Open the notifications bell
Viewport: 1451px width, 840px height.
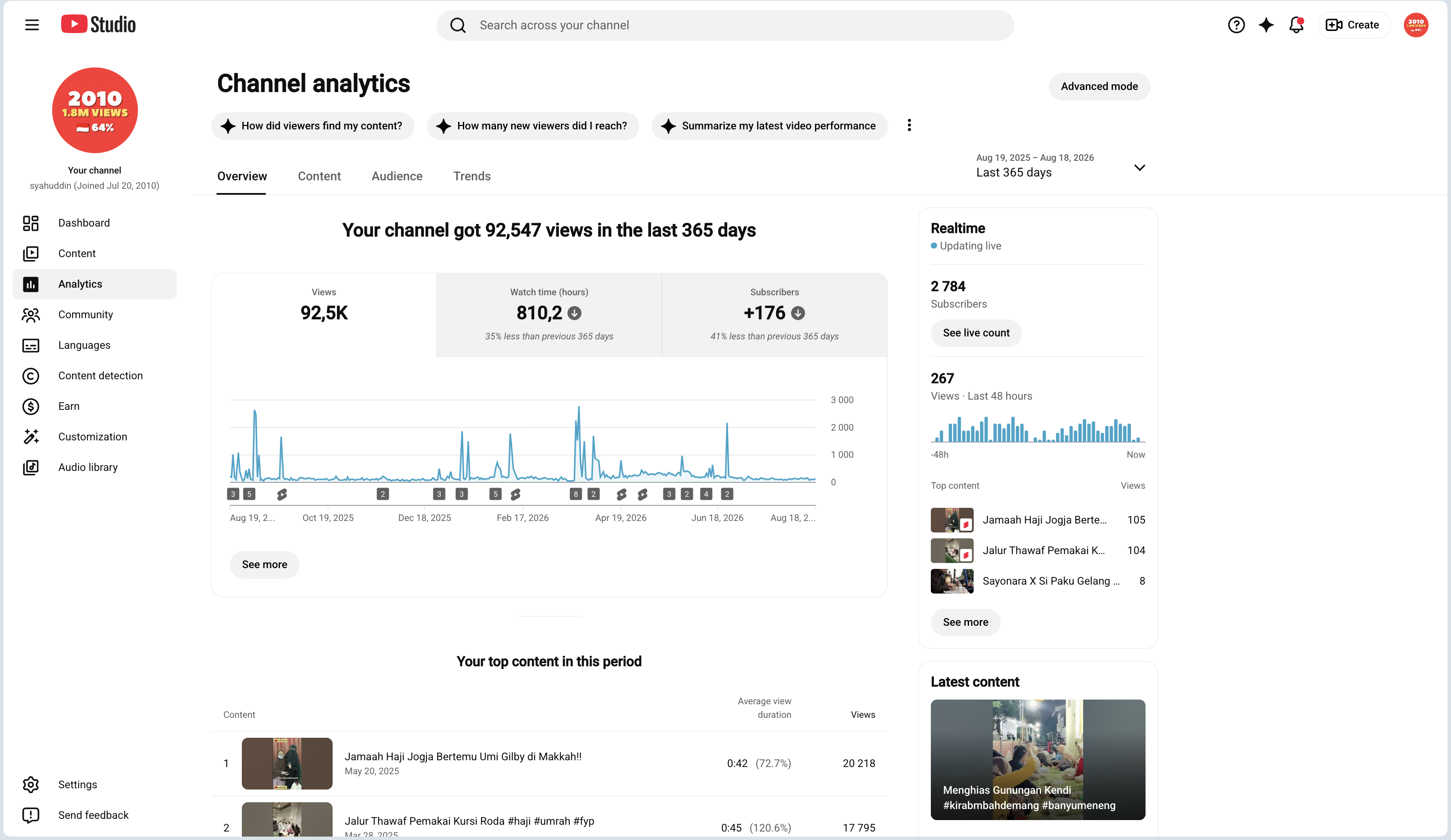1296,25
